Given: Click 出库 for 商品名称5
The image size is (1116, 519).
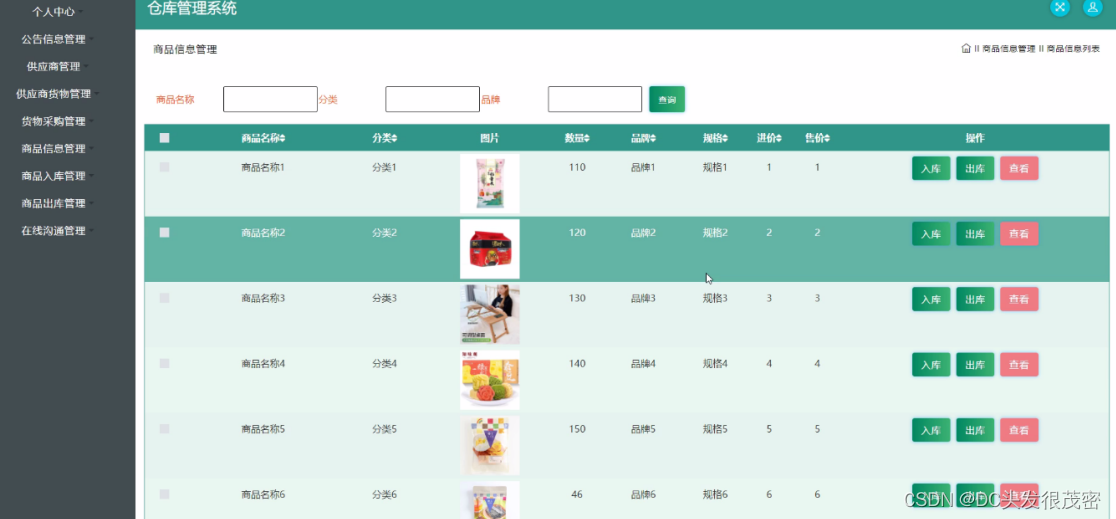Looking at the screenshot, I should tap(975, 431).
